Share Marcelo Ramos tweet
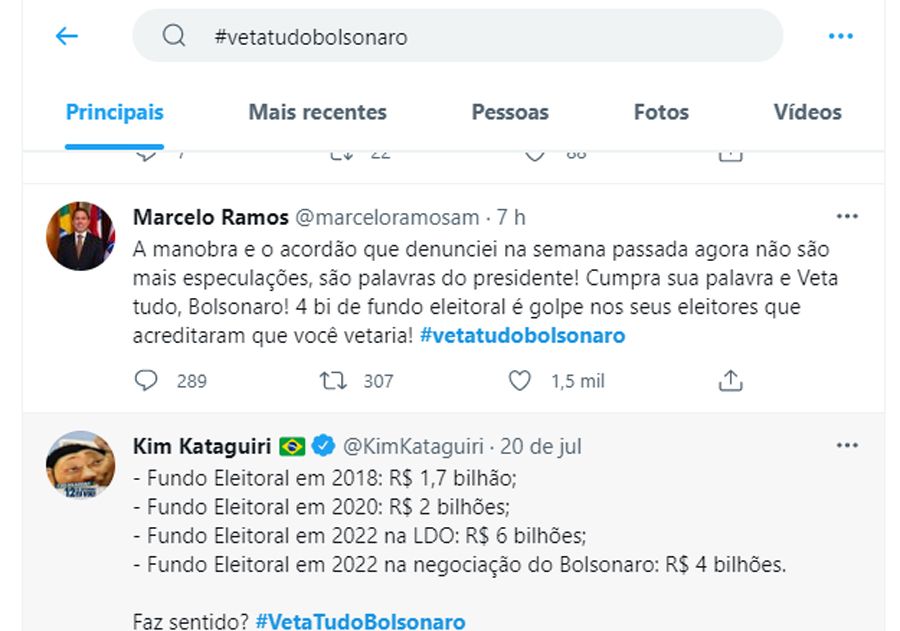 point(731,381)
